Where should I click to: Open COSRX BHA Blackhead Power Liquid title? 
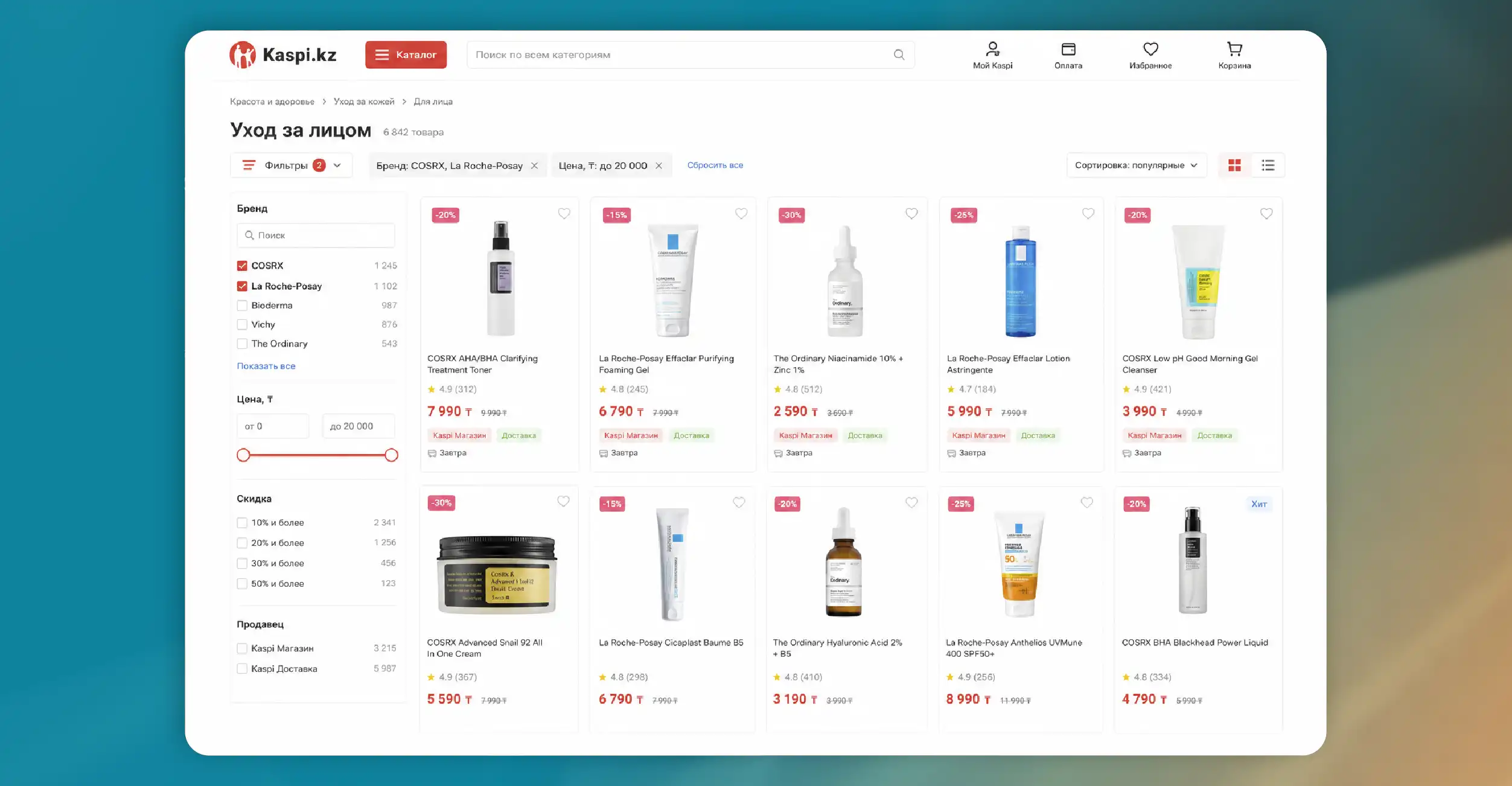(x=1195, y=643)
